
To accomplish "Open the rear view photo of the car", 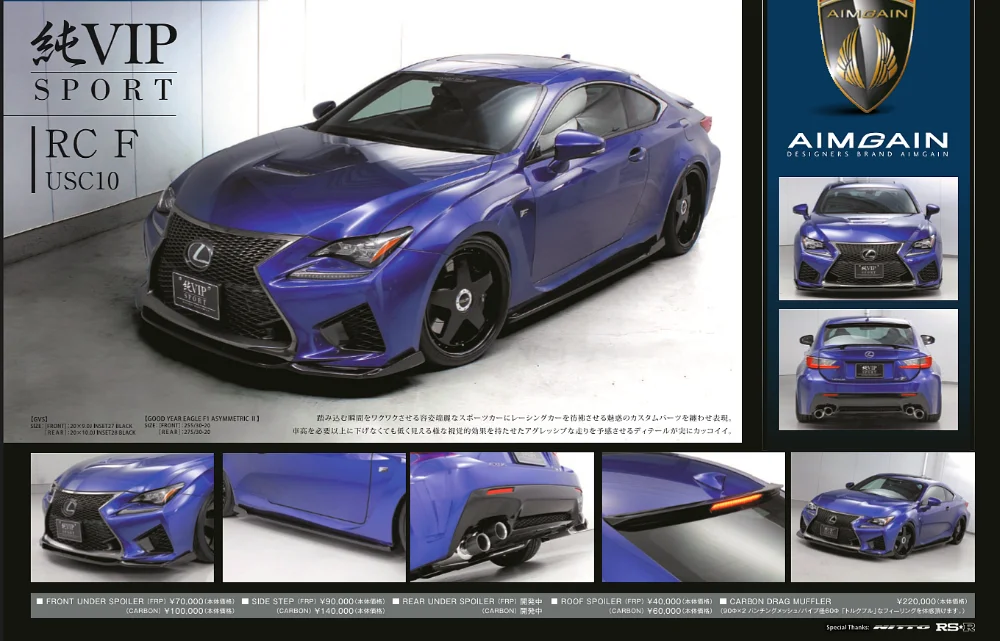I will [868, 369].
